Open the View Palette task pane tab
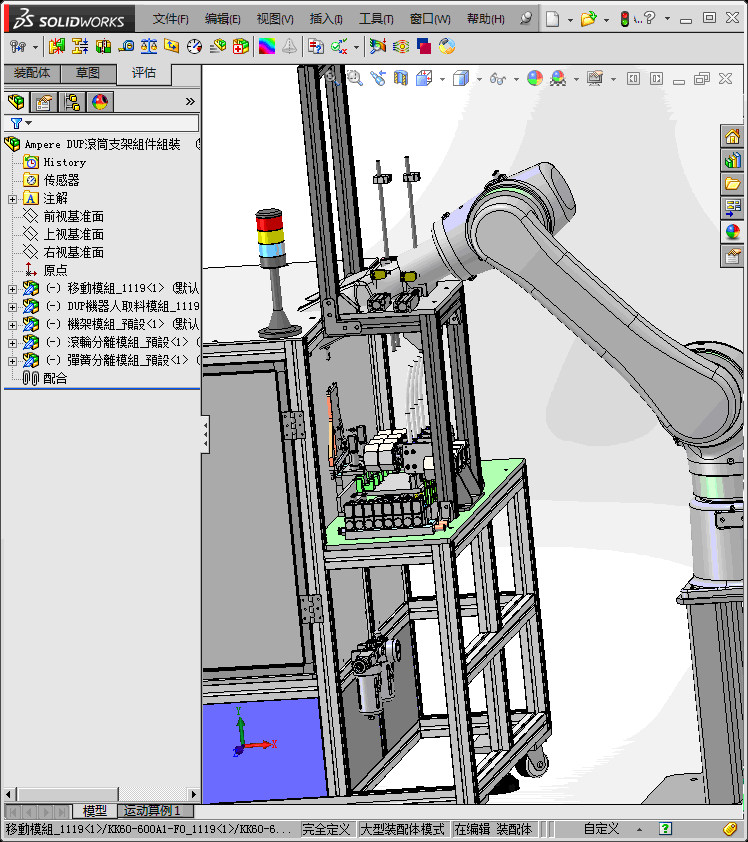Viewport: 748px width, 842px height. tap(732, 208)
